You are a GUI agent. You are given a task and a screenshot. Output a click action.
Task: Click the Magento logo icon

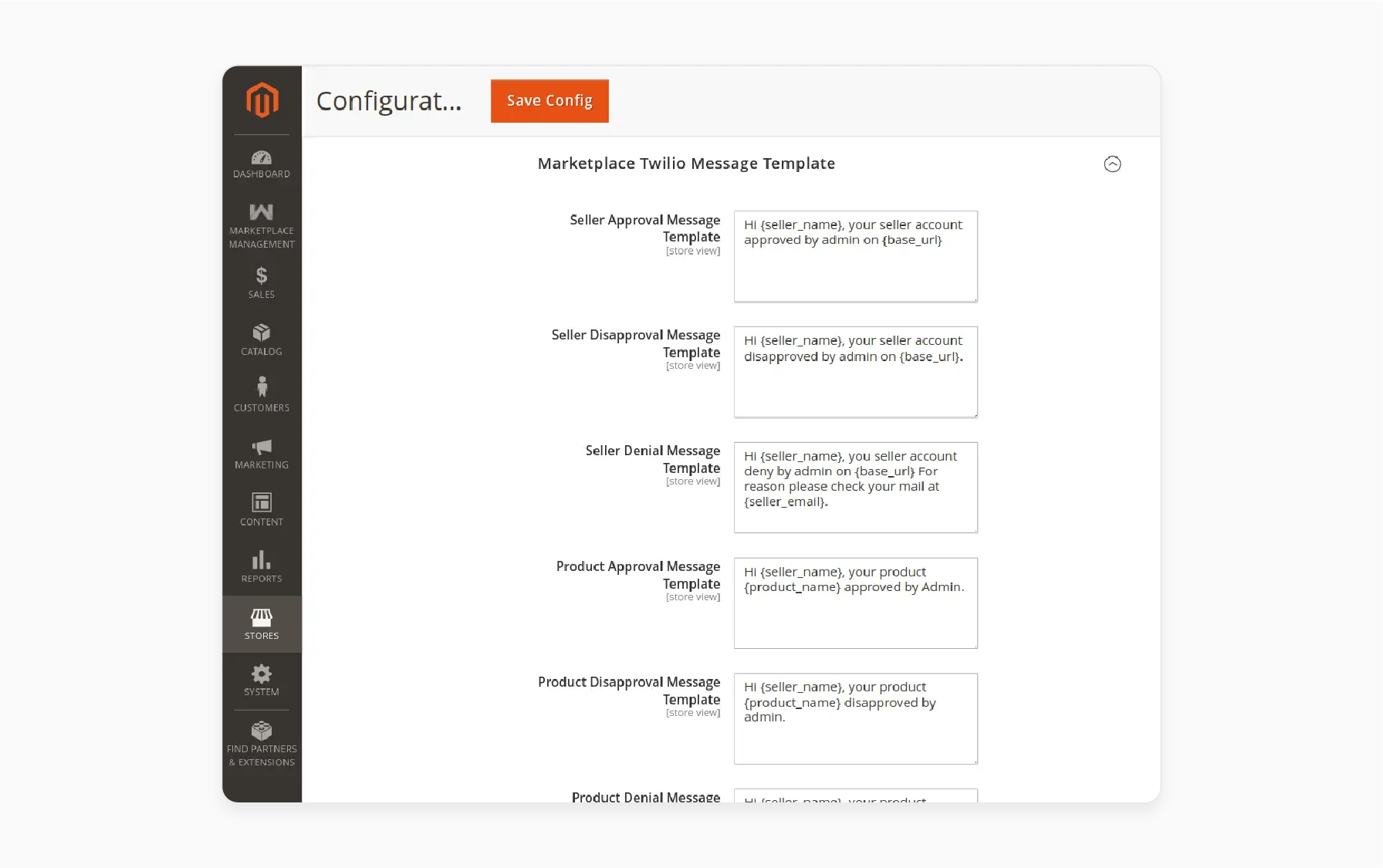click(x=262, y=100)
